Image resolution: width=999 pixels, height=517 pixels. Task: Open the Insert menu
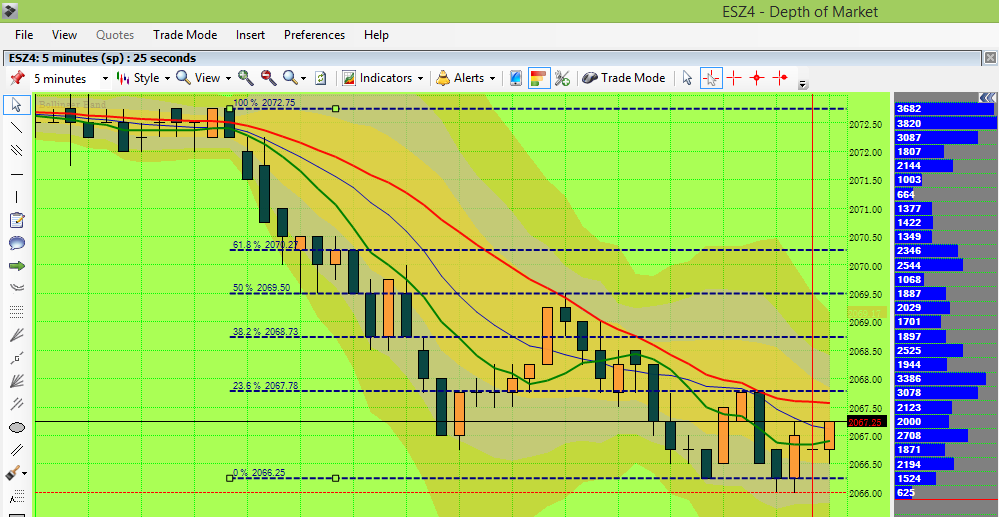250,35
